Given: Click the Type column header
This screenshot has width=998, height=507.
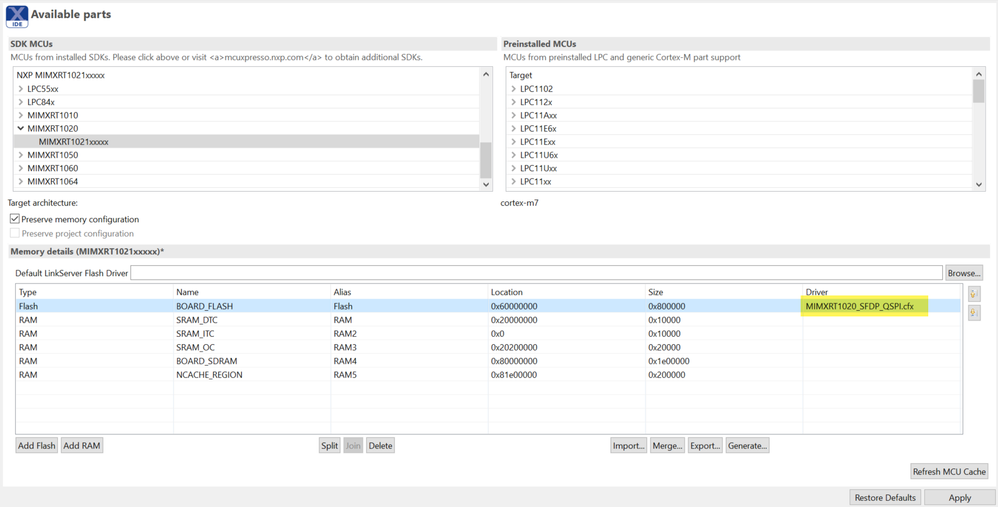Looking at the screenshot, I should (x=94, y=292).
